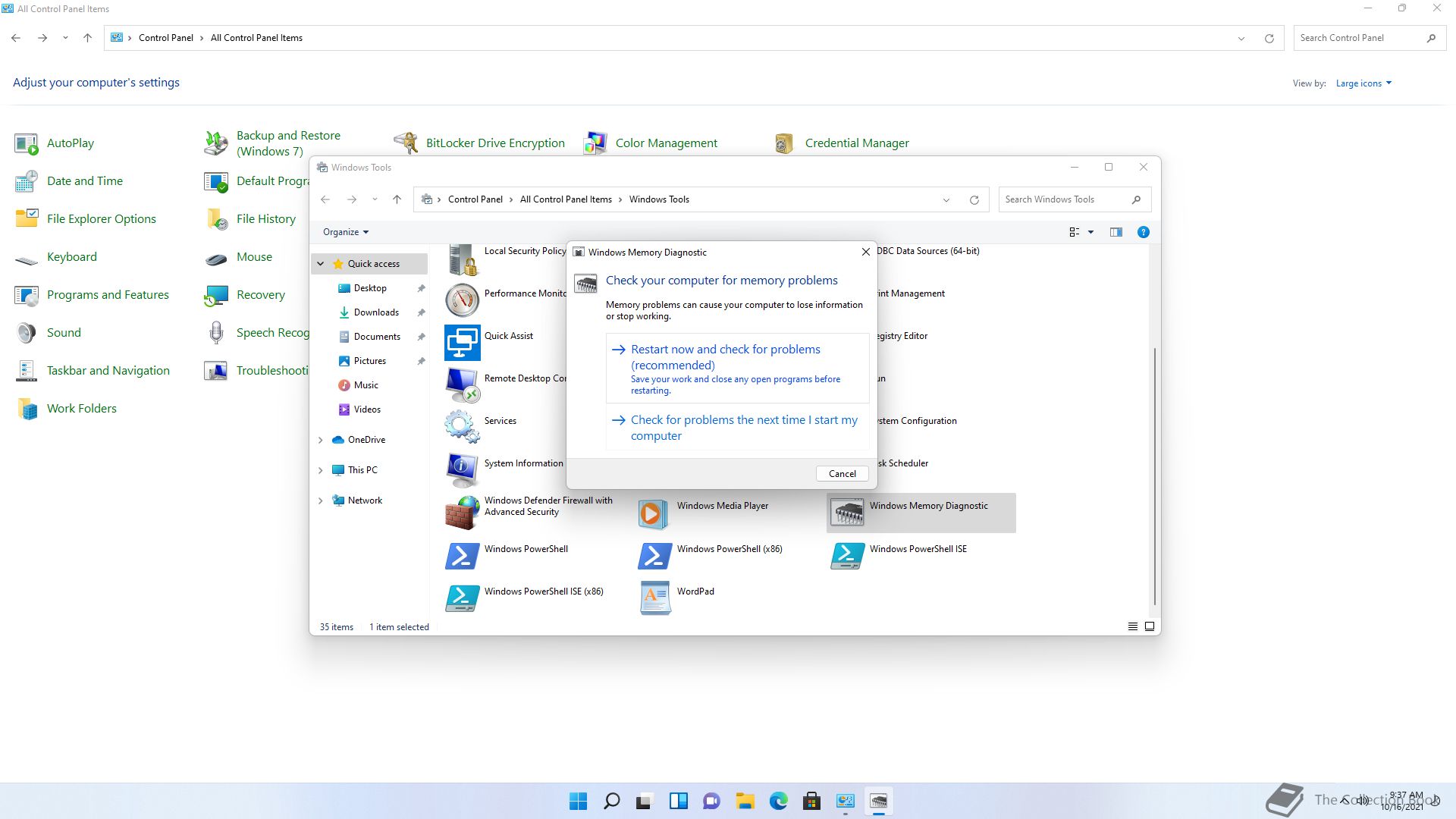Switch to details view in status bar
The height and width of the screenshot is (819, 1456).
pyautogui.click(x=1132, y=626)
